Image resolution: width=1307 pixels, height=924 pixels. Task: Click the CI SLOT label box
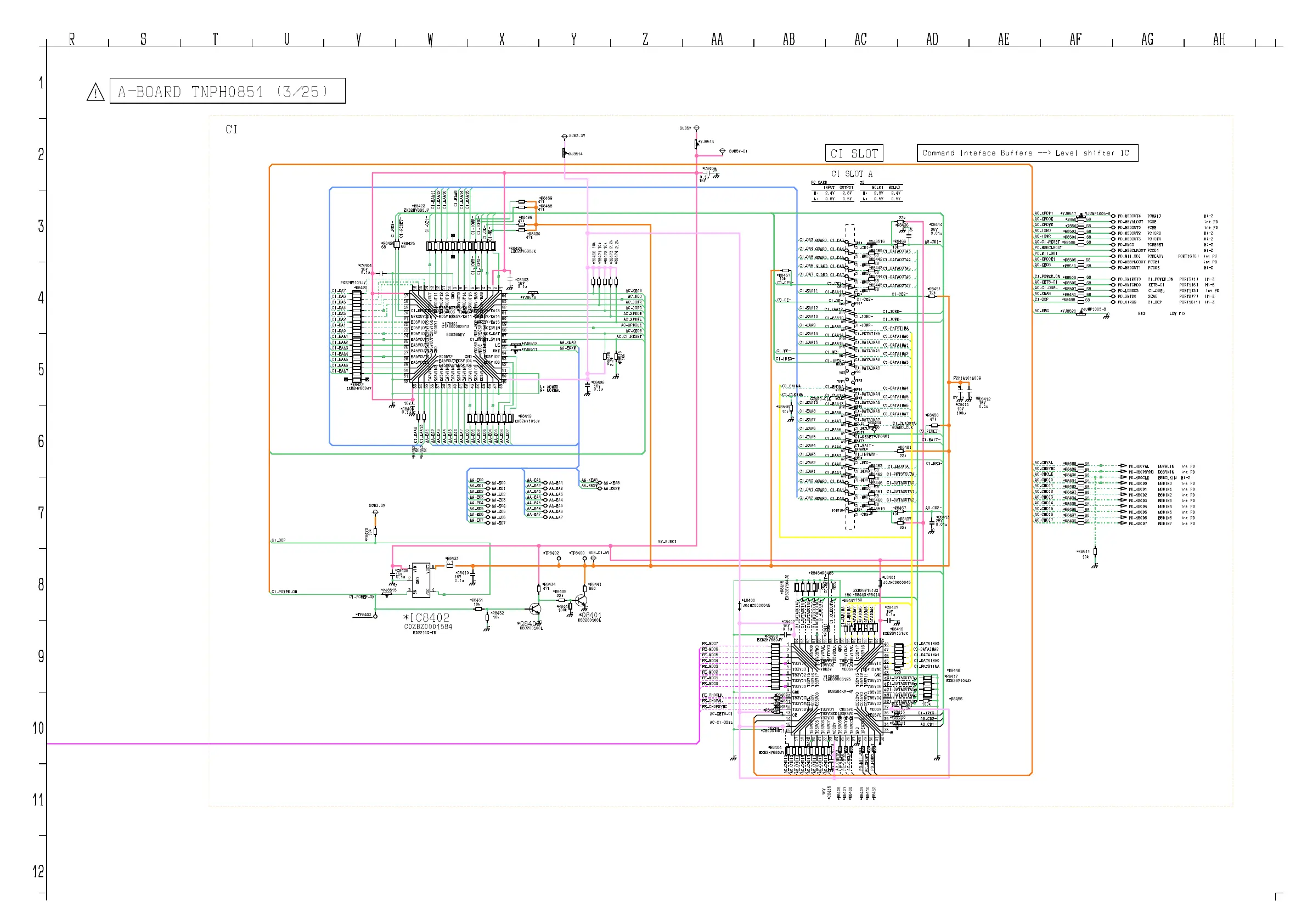tap(854, 153)
